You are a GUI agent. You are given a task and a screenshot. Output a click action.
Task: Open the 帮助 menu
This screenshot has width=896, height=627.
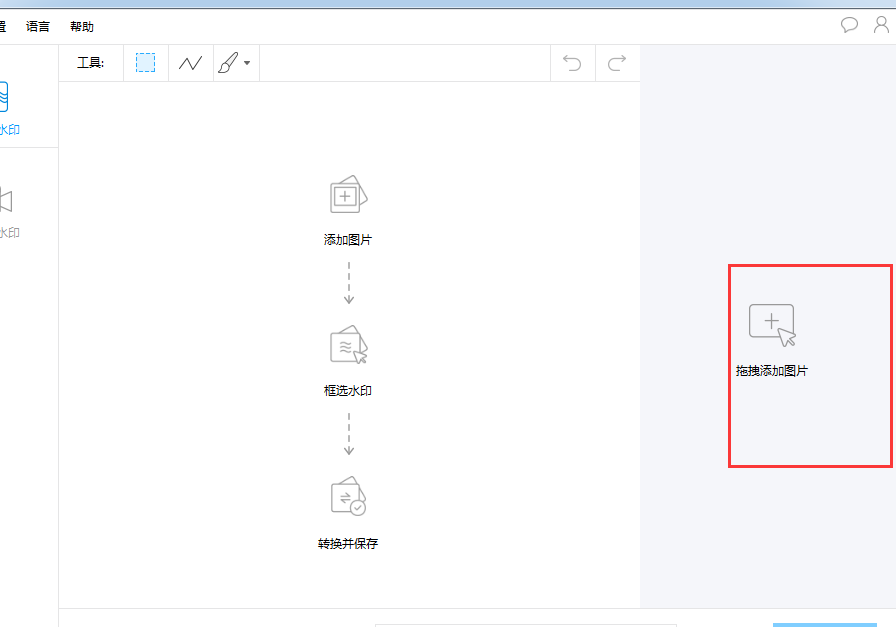coord(82,26)
